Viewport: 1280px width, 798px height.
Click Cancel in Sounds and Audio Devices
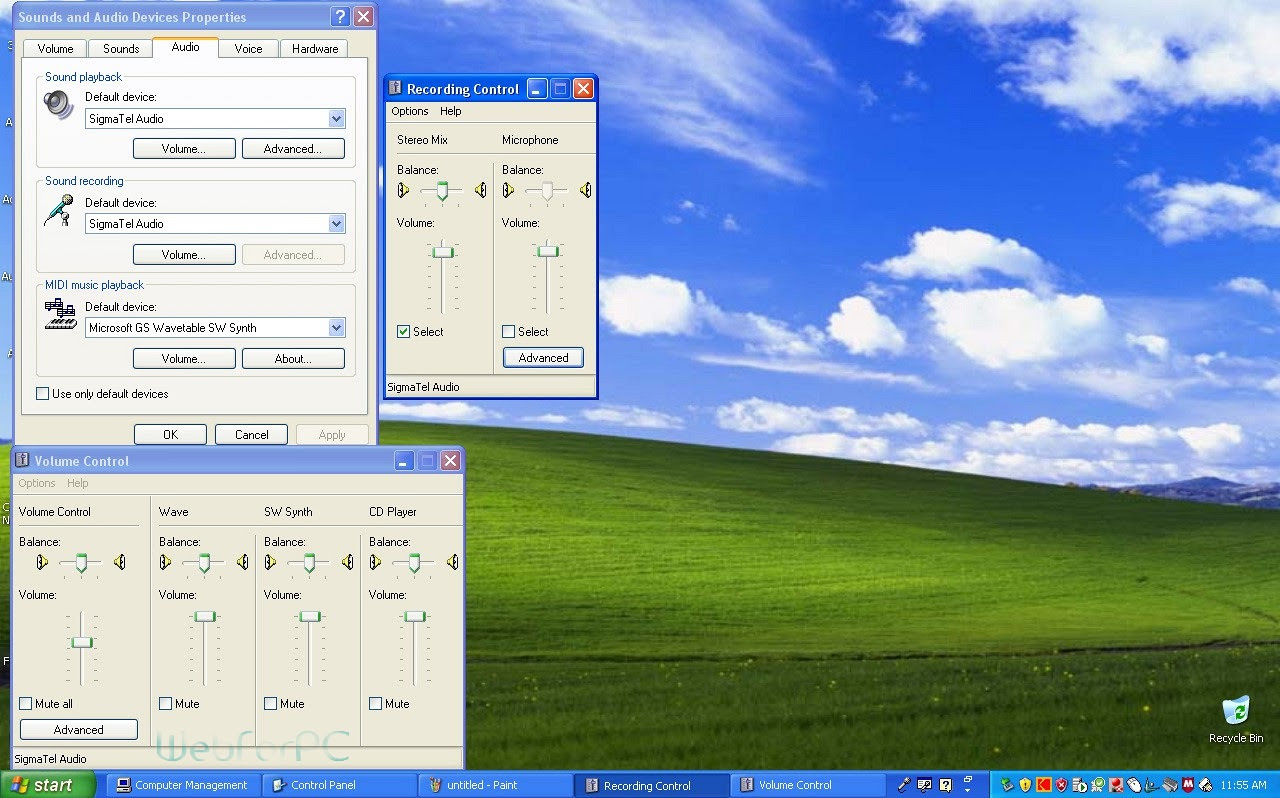[252, 435]
